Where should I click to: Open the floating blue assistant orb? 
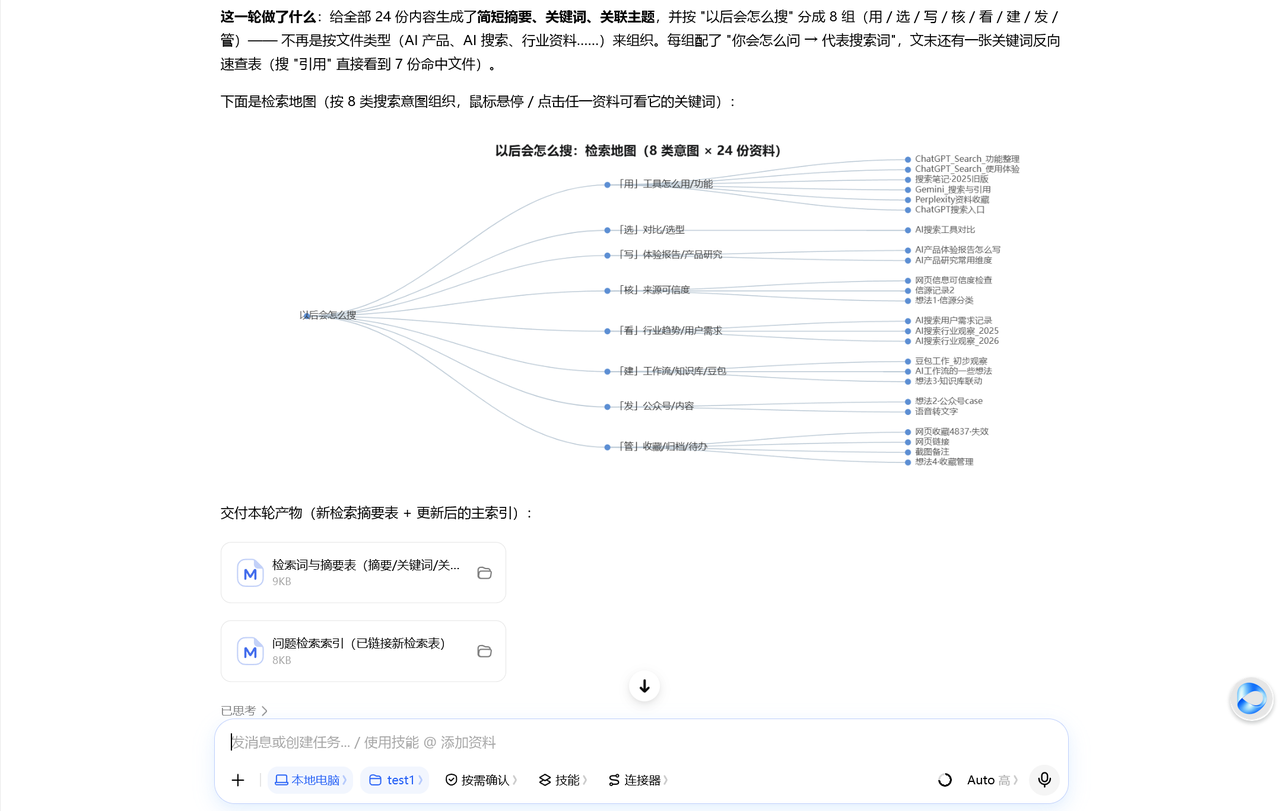click(x=1251, y=698)
